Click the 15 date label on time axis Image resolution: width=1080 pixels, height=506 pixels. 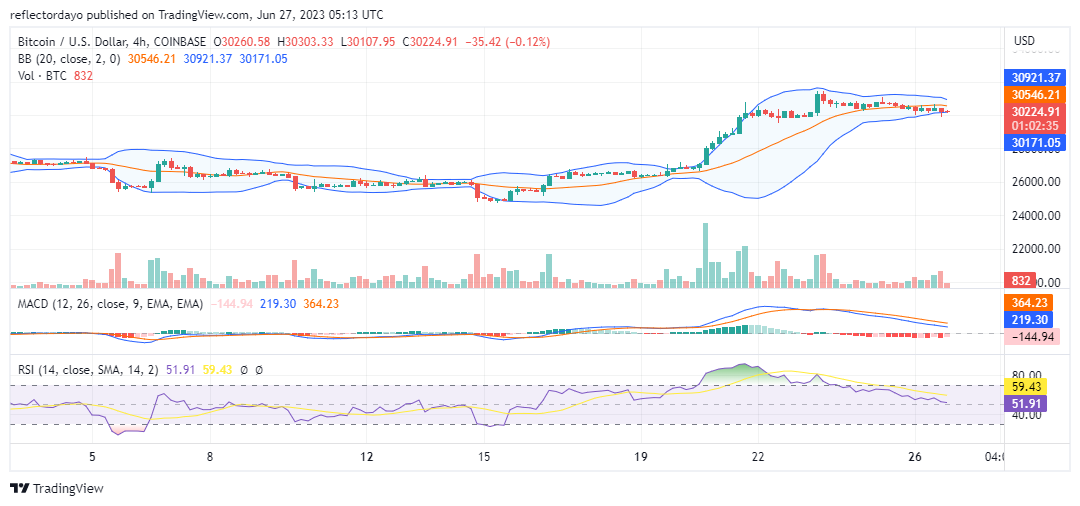pyautogui.click(x=484, y=456)
